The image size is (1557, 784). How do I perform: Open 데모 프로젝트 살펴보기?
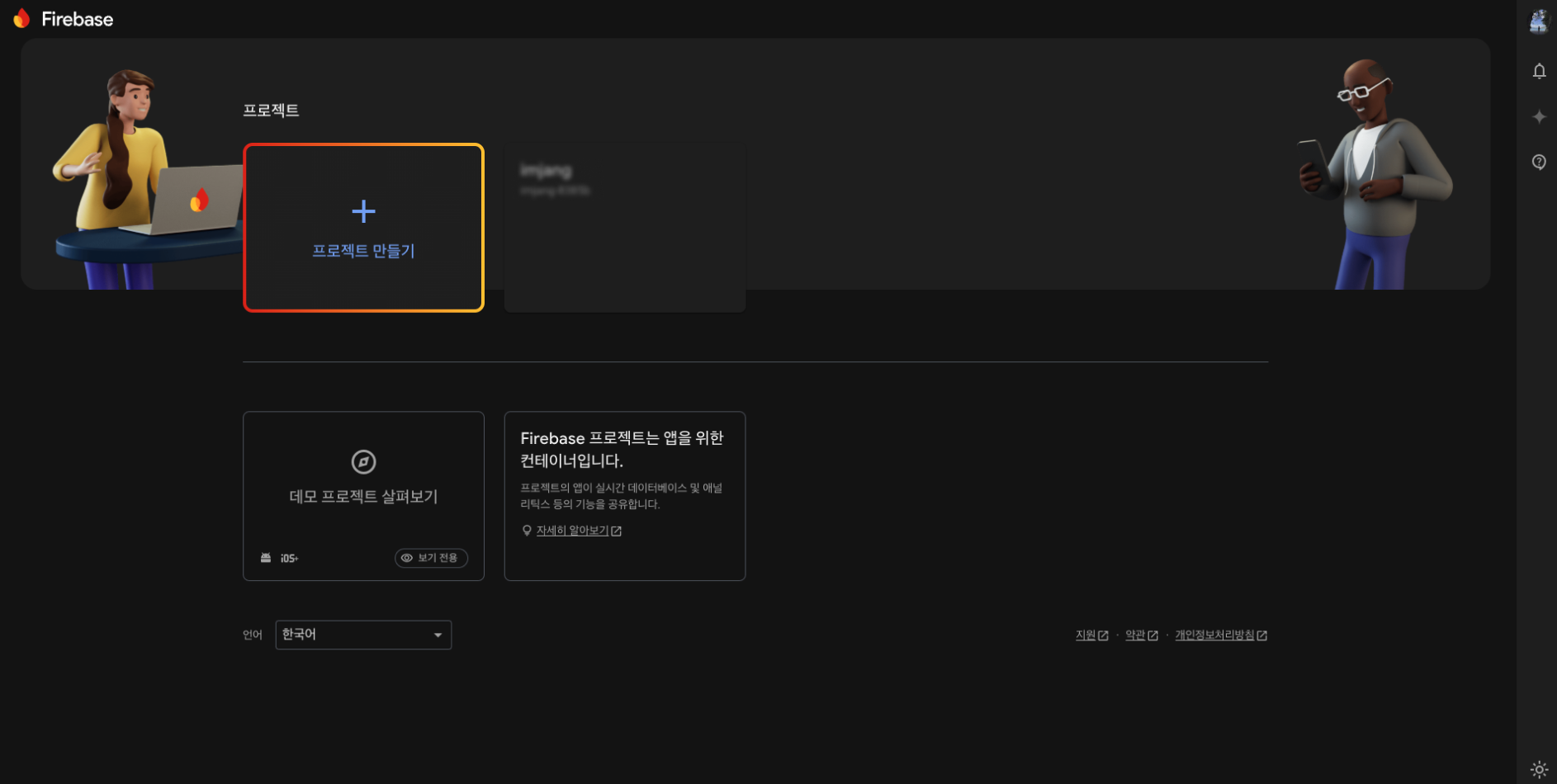pos(363,496)
